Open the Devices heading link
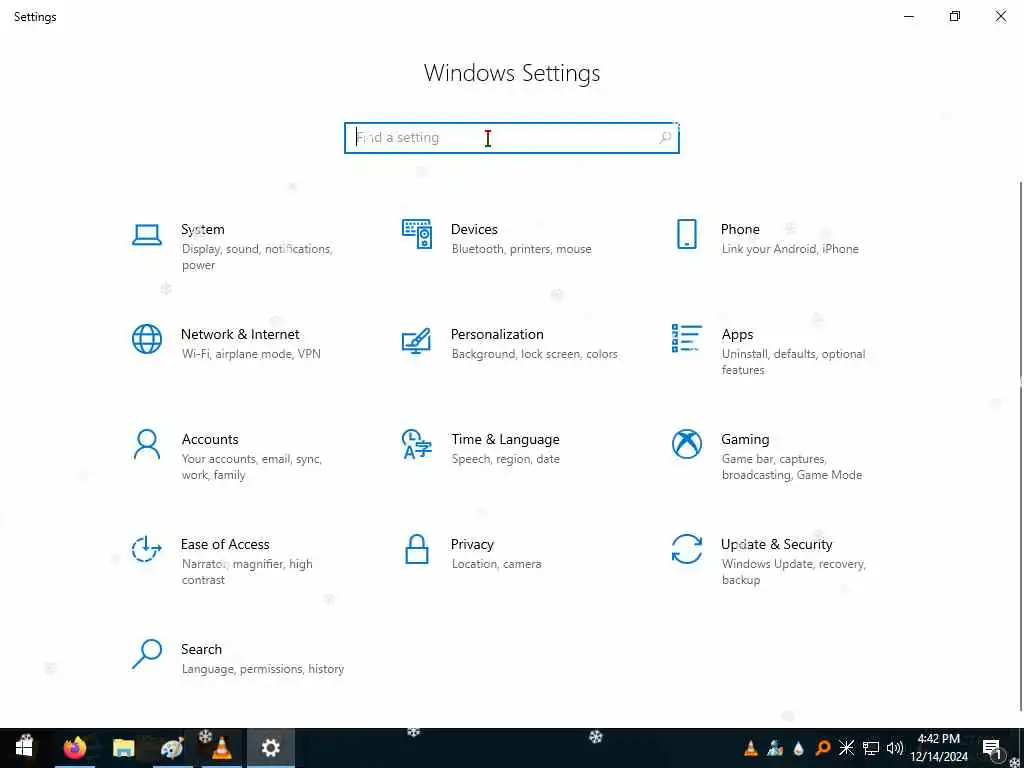The height and width of the screenshot is (768, 1024). click(474, 229)
